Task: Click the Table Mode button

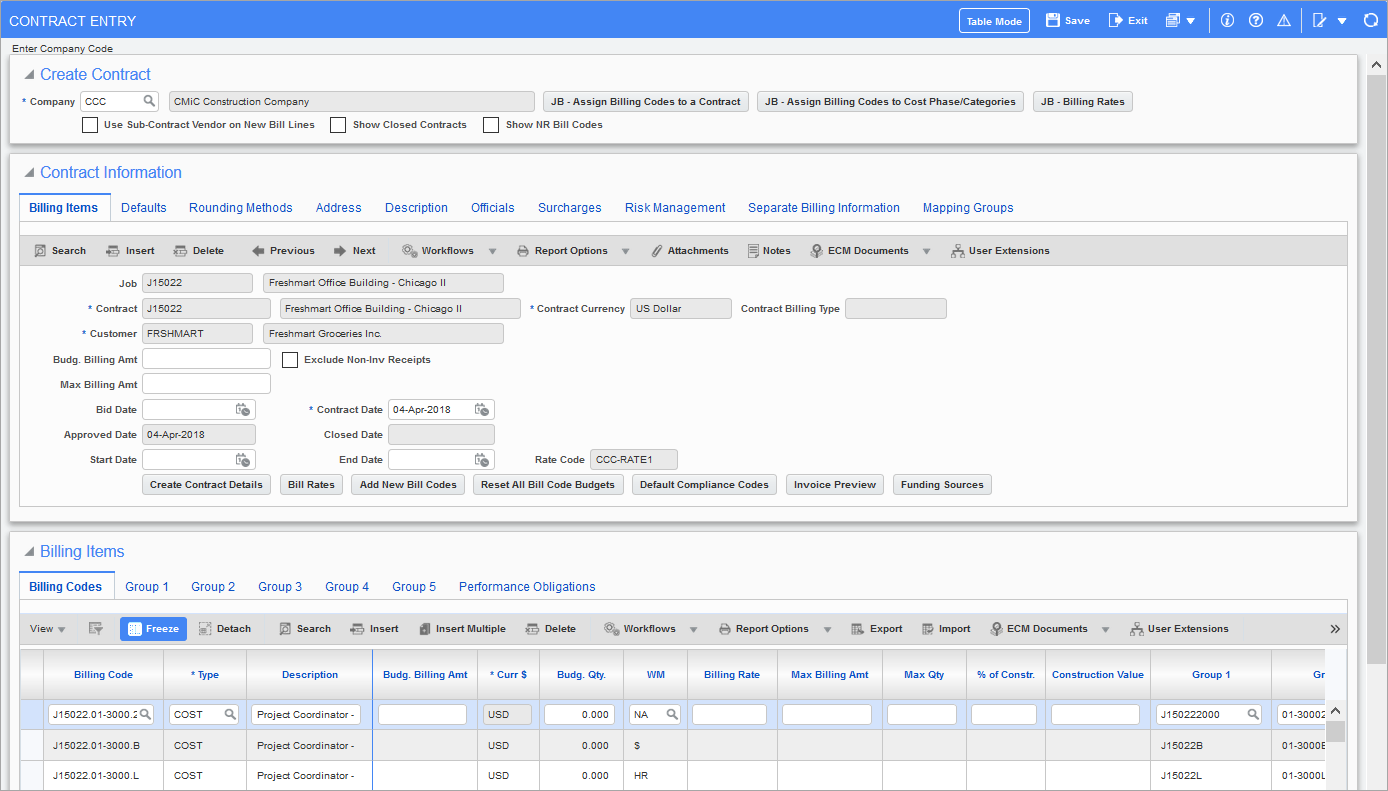Action: coord(994,21)
